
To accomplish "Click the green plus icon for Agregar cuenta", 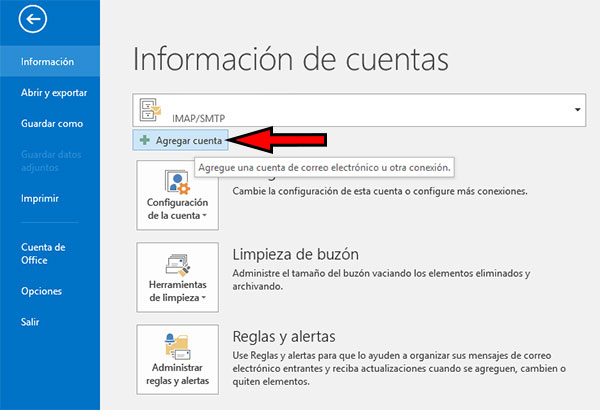I will coord(145,141).
